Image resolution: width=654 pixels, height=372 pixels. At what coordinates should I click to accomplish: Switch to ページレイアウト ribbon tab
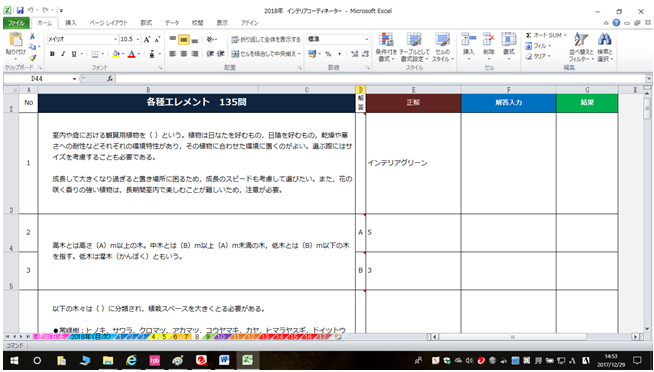click(x=108, y=23)
